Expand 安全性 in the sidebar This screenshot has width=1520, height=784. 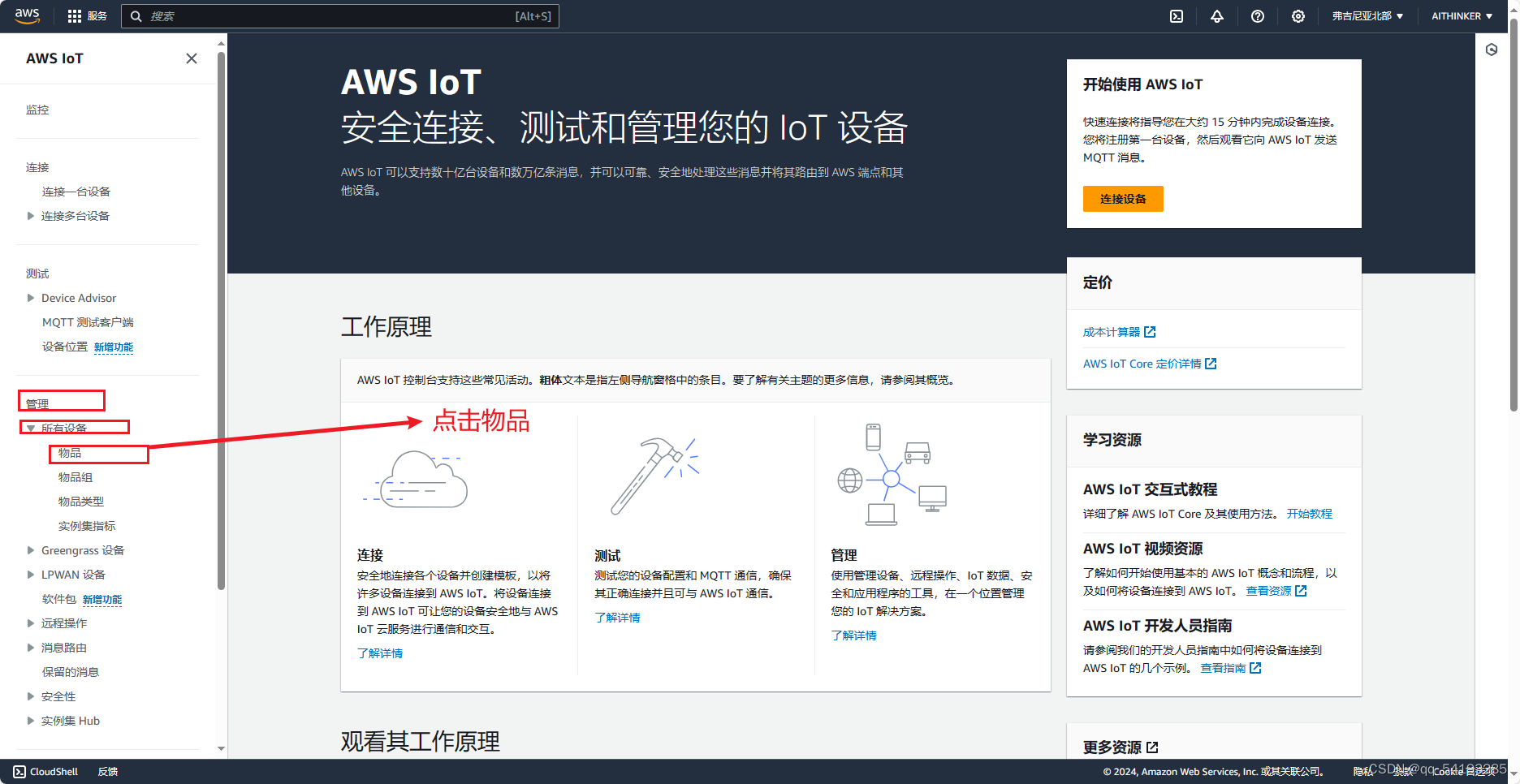[x=31, y=696]
